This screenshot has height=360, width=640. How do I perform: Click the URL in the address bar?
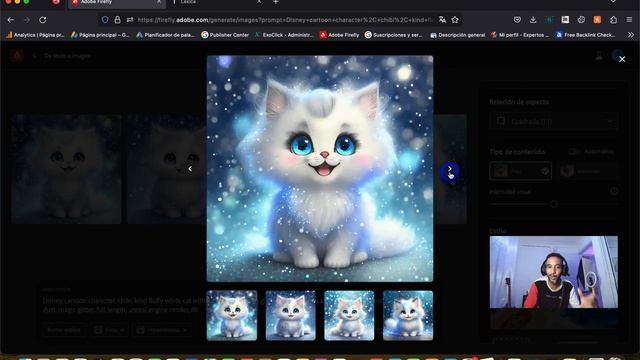coord(285,20)
